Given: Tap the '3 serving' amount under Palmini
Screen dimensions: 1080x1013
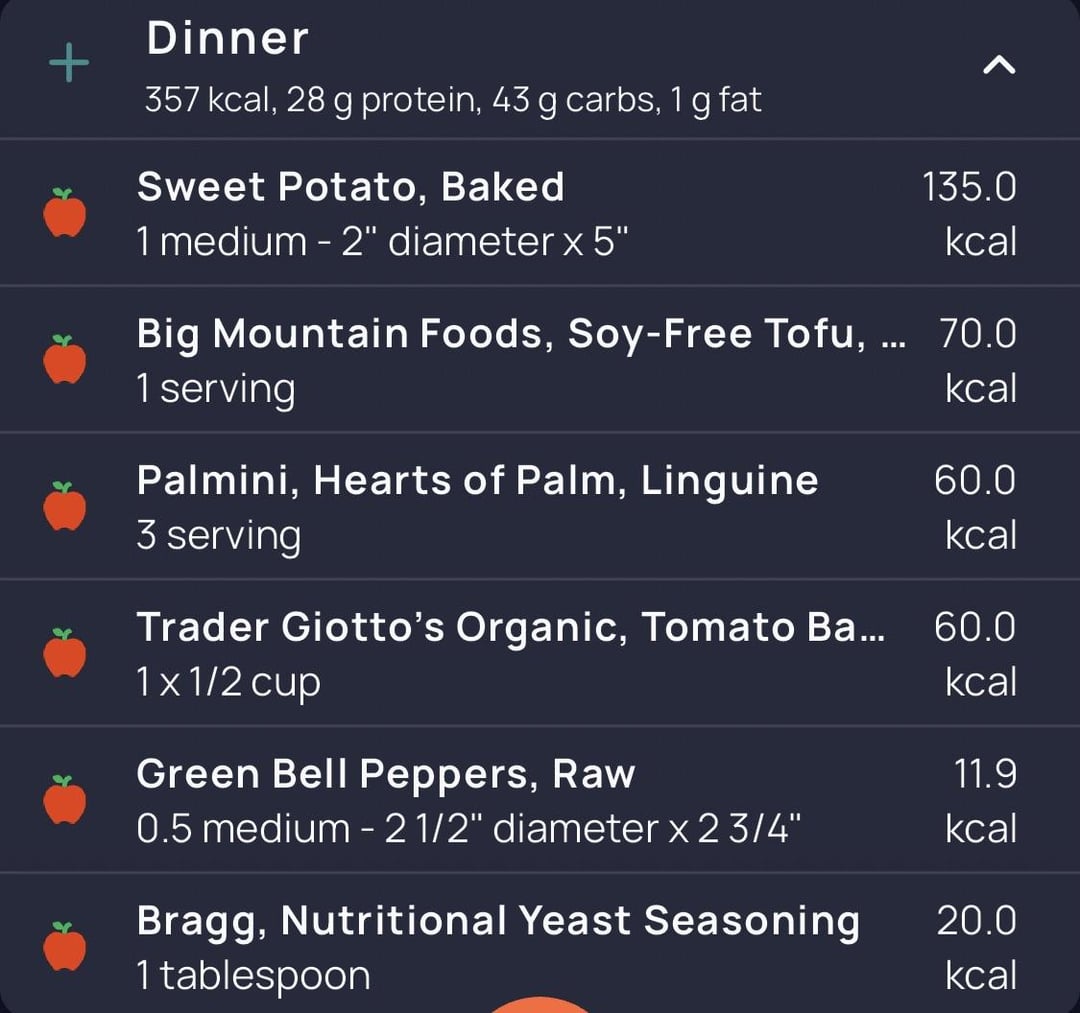Looking at the screenshot, I should tap(218, 536).
